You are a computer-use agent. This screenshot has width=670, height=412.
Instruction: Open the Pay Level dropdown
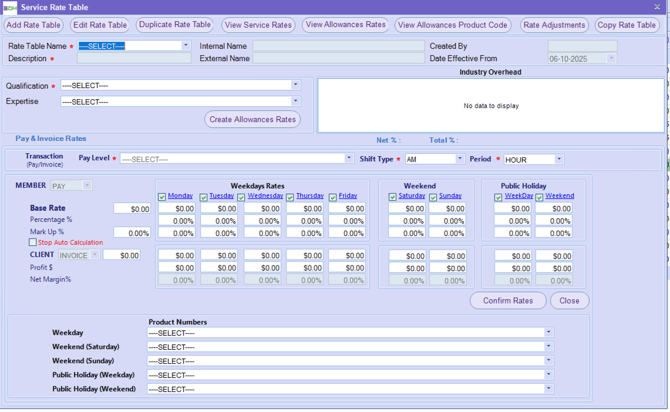(349, 159)
